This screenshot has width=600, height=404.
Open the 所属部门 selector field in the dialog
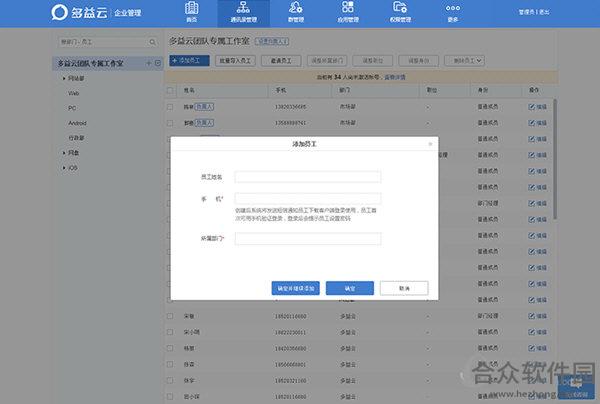pyautogui.click(x=308, y=239)
